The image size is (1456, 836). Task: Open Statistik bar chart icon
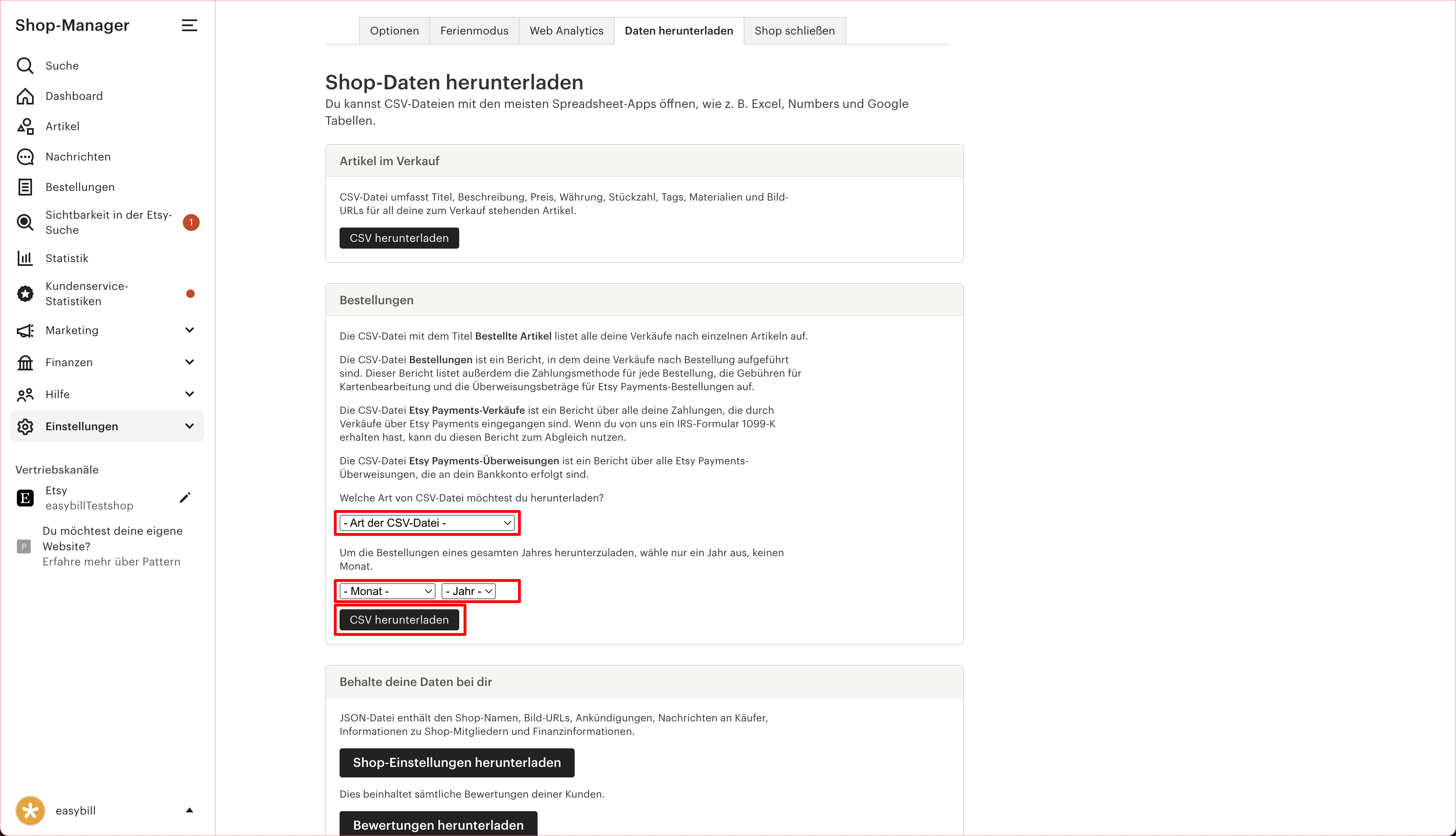tap(25, 258)
